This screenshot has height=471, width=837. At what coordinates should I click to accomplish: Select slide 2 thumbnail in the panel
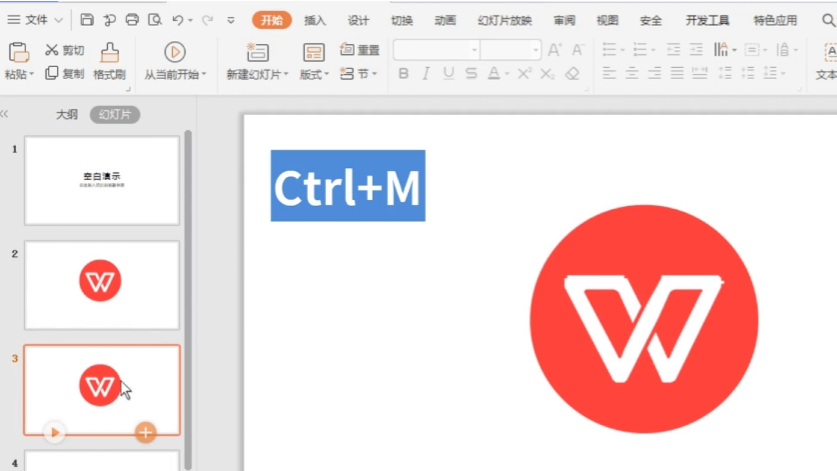(x=102, y=284)
